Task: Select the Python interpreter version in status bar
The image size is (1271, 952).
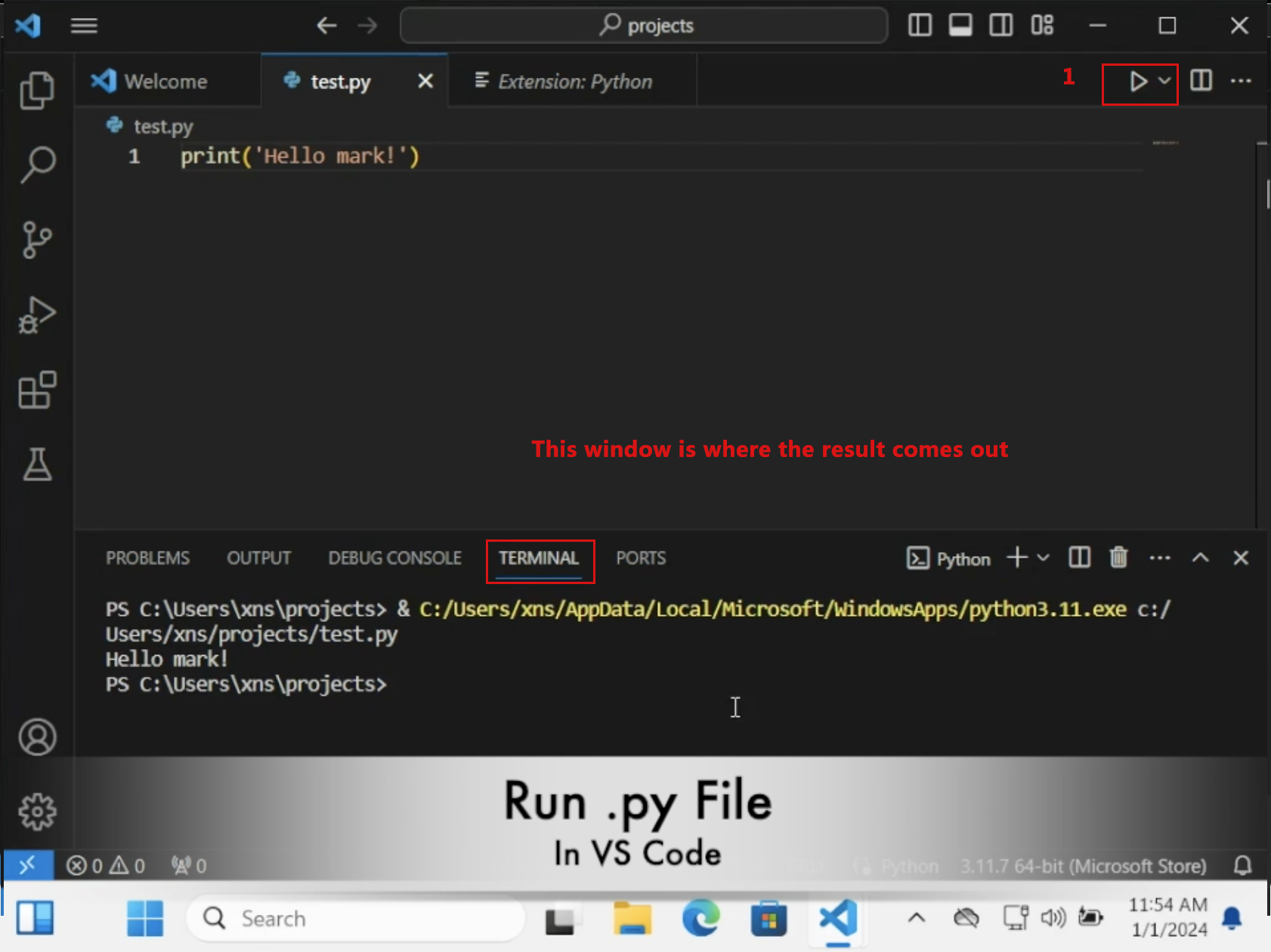Action: click(x=1083, y=866)
